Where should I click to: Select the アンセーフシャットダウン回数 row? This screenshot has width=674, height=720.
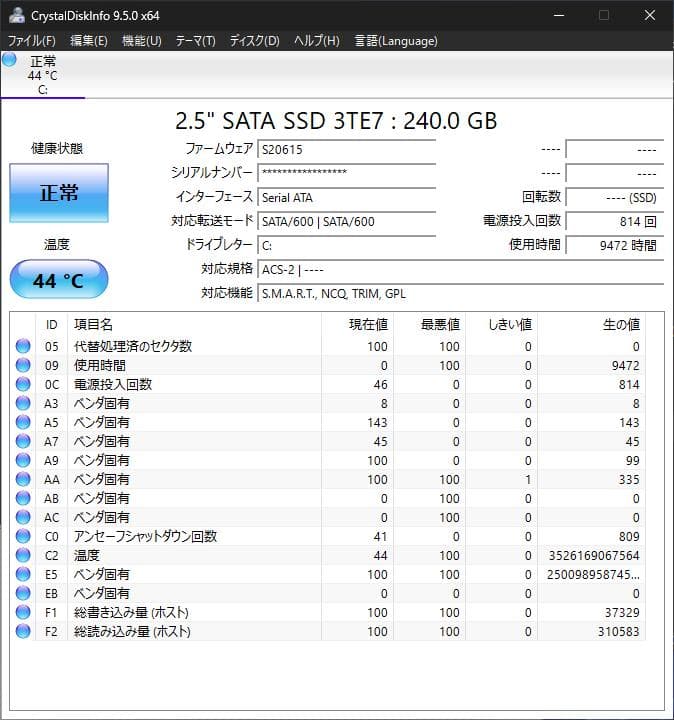[x=328, y=536]
